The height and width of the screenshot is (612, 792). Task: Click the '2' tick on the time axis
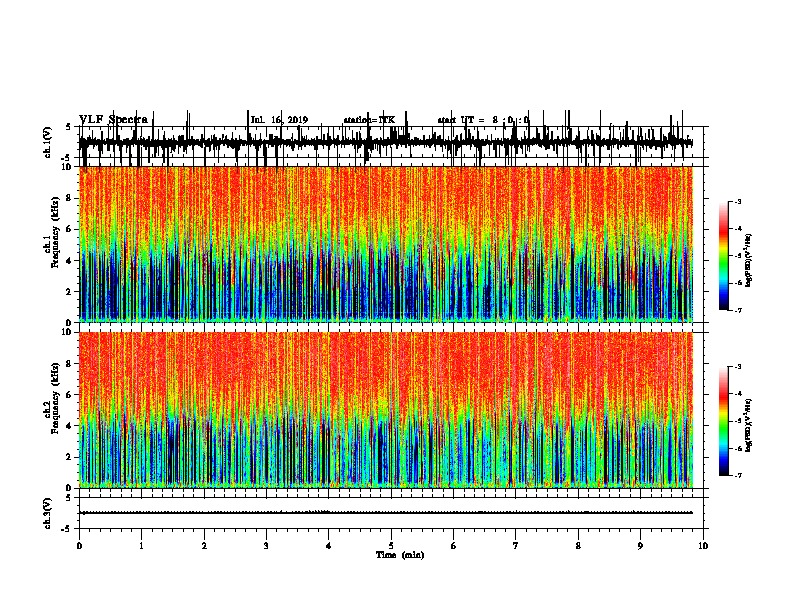pos(204,546)
